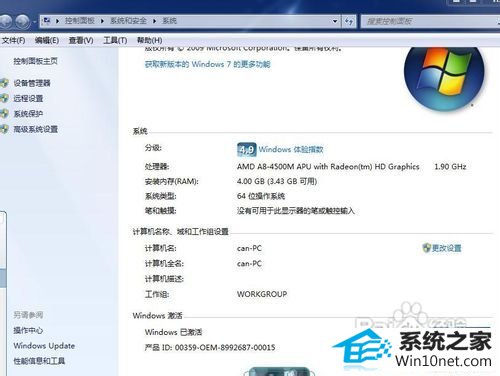The width and height of the screenshot is (500, 376).
Task: Click the 4.9 experience index score badge
Action: 247,150
